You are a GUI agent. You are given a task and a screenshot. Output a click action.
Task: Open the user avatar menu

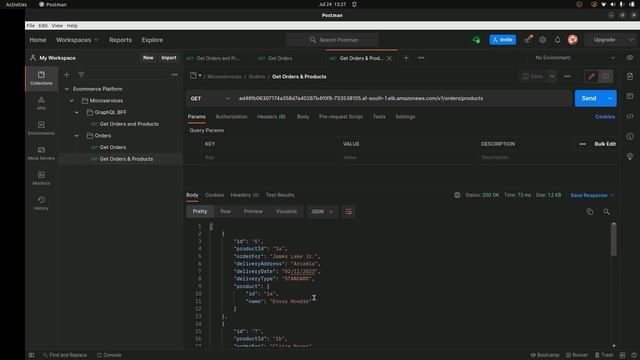573,40
